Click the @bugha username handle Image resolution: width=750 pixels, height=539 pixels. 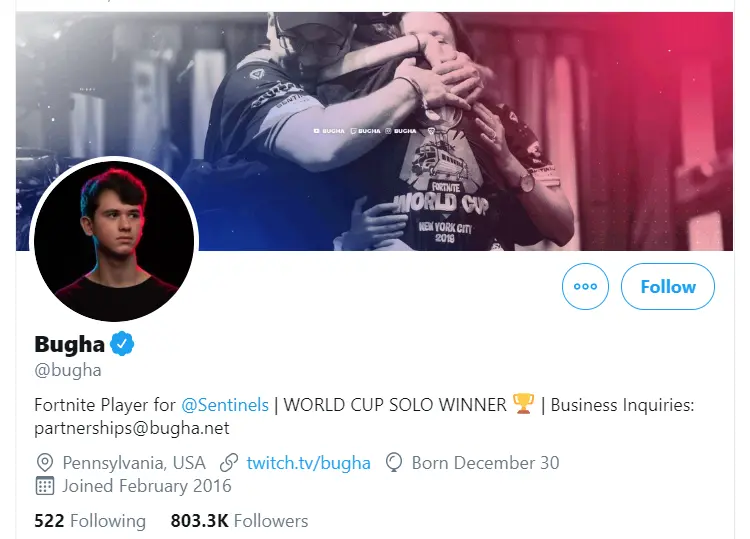[68, 370]
